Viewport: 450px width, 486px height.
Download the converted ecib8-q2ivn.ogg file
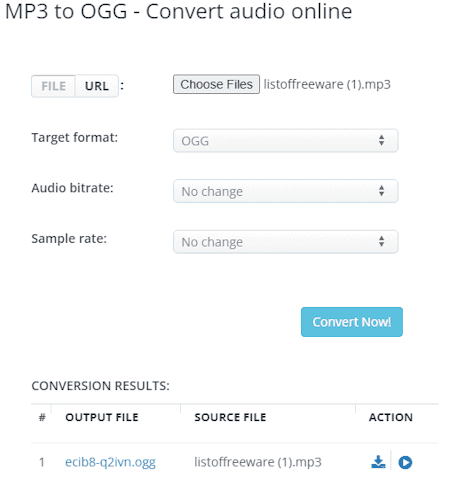click(x=378, y=462)
